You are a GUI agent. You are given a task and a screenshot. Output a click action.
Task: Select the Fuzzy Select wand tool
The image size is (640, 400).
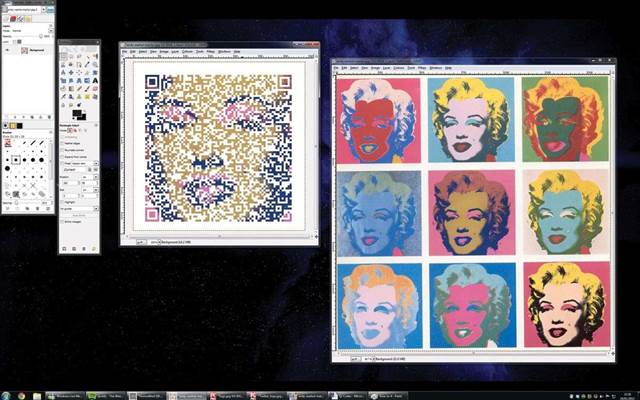pos(87,56)
